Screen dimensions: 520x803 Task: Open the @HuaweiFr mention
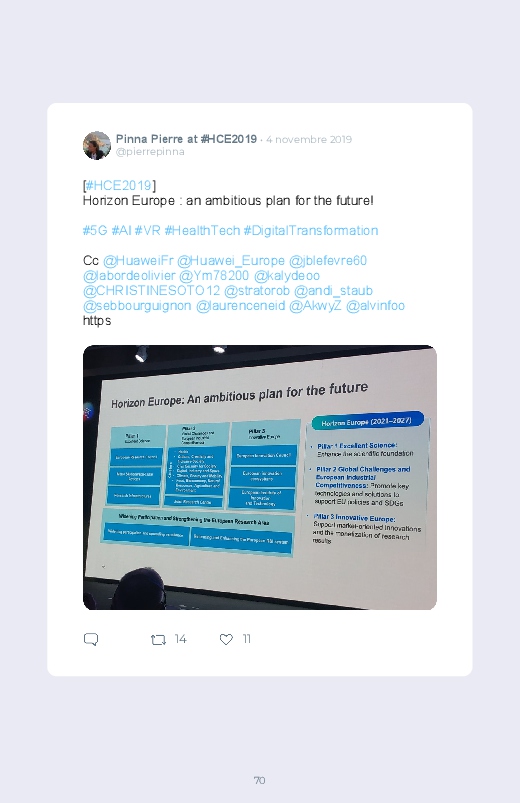click(138, 261)
